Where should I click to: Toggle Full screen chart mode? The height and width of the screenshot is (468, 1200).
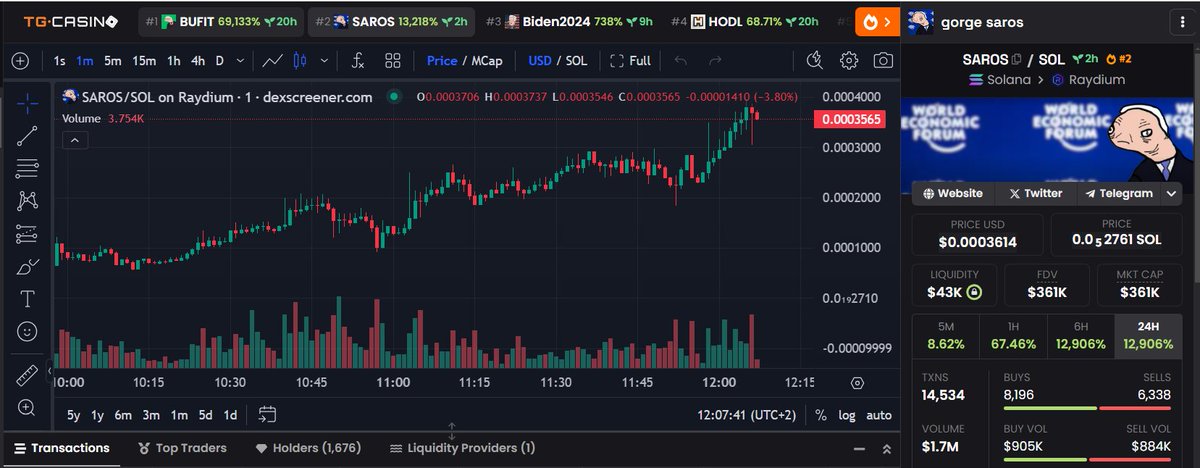point(631,61)
